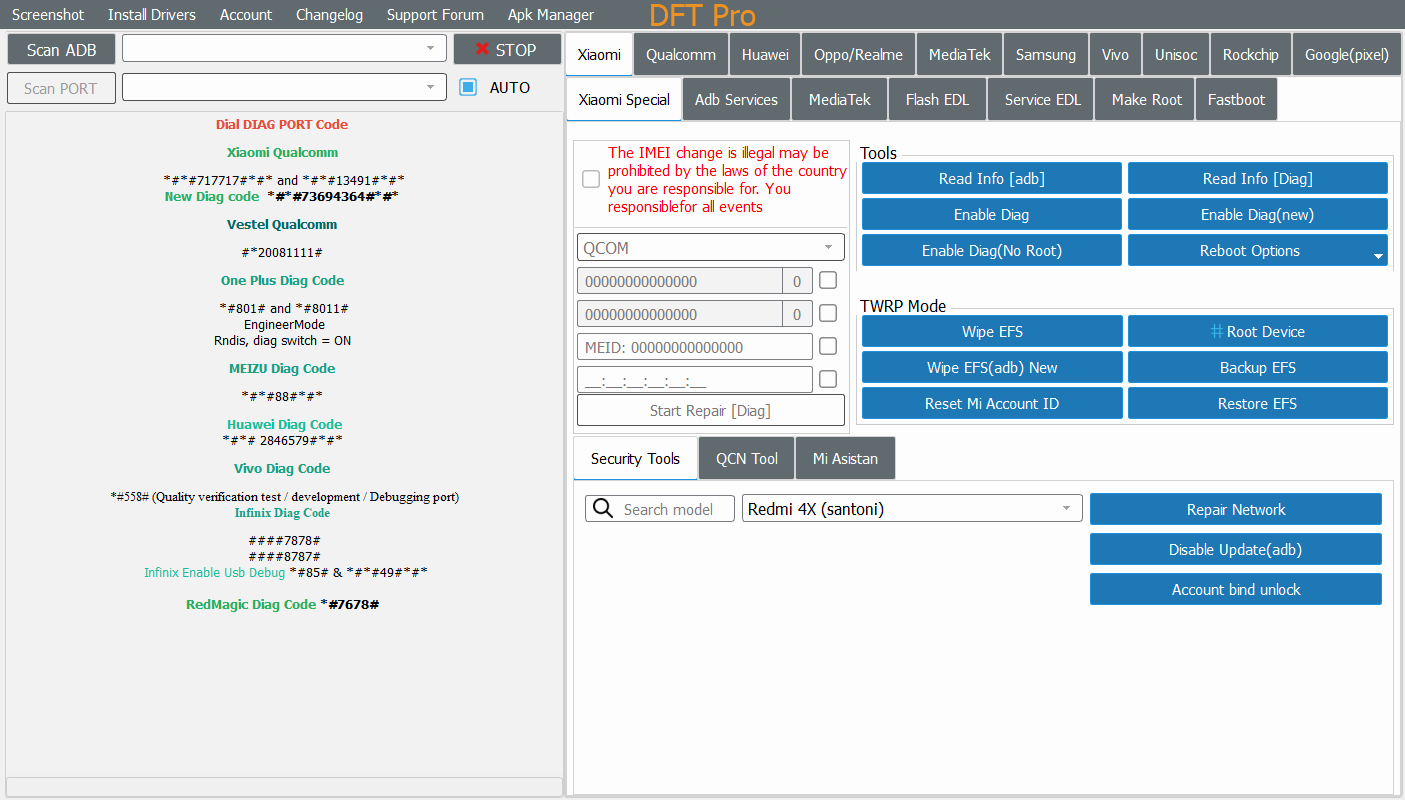Image resolution: width=1405 pixels, height=800 pixels.
Task: Click the Root Device button with hash icon
Action: [1257, 332]
